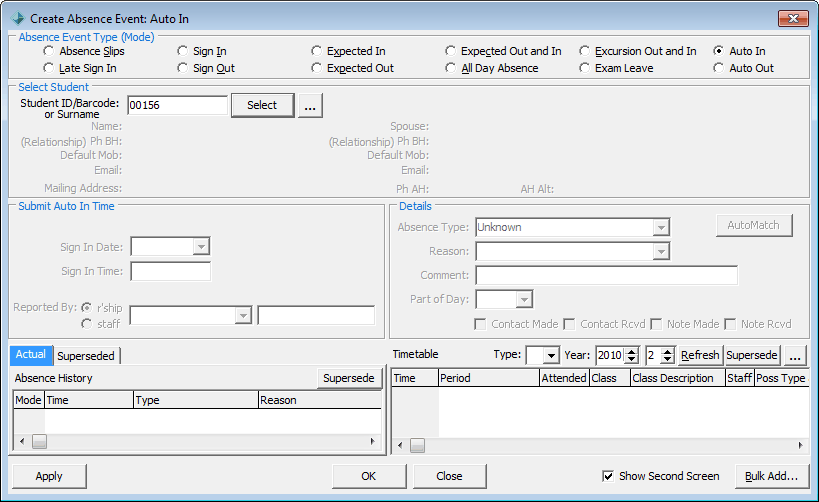Screen dimensions: 819x502
Task: Open the Sign In Date dropdown
Action: pyautogui.click(x=201, y=247)
